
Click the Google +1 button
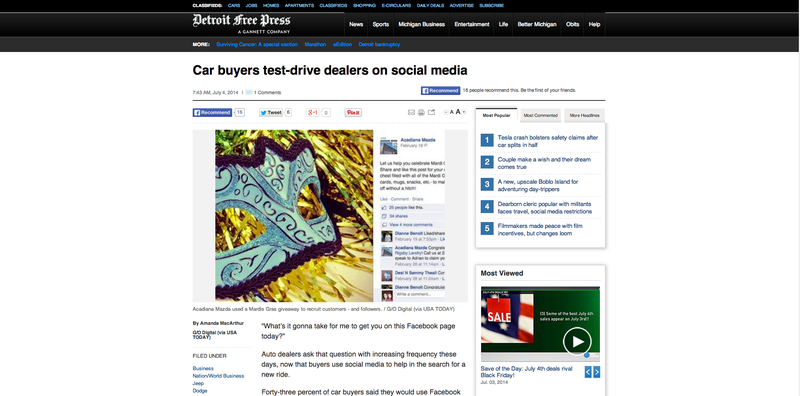(313, 113)
